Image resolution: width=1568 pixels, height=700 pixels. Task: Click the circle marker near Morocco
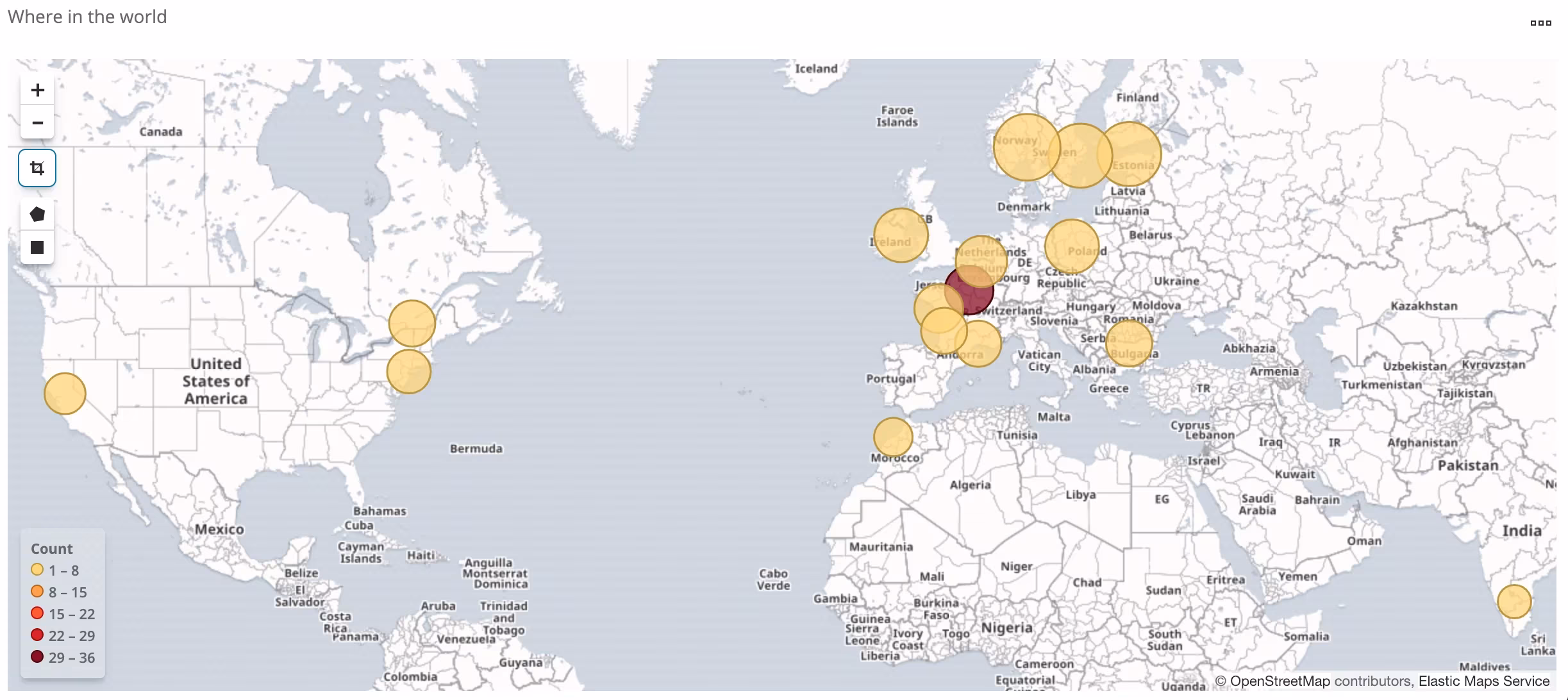[x=892, y=437]
